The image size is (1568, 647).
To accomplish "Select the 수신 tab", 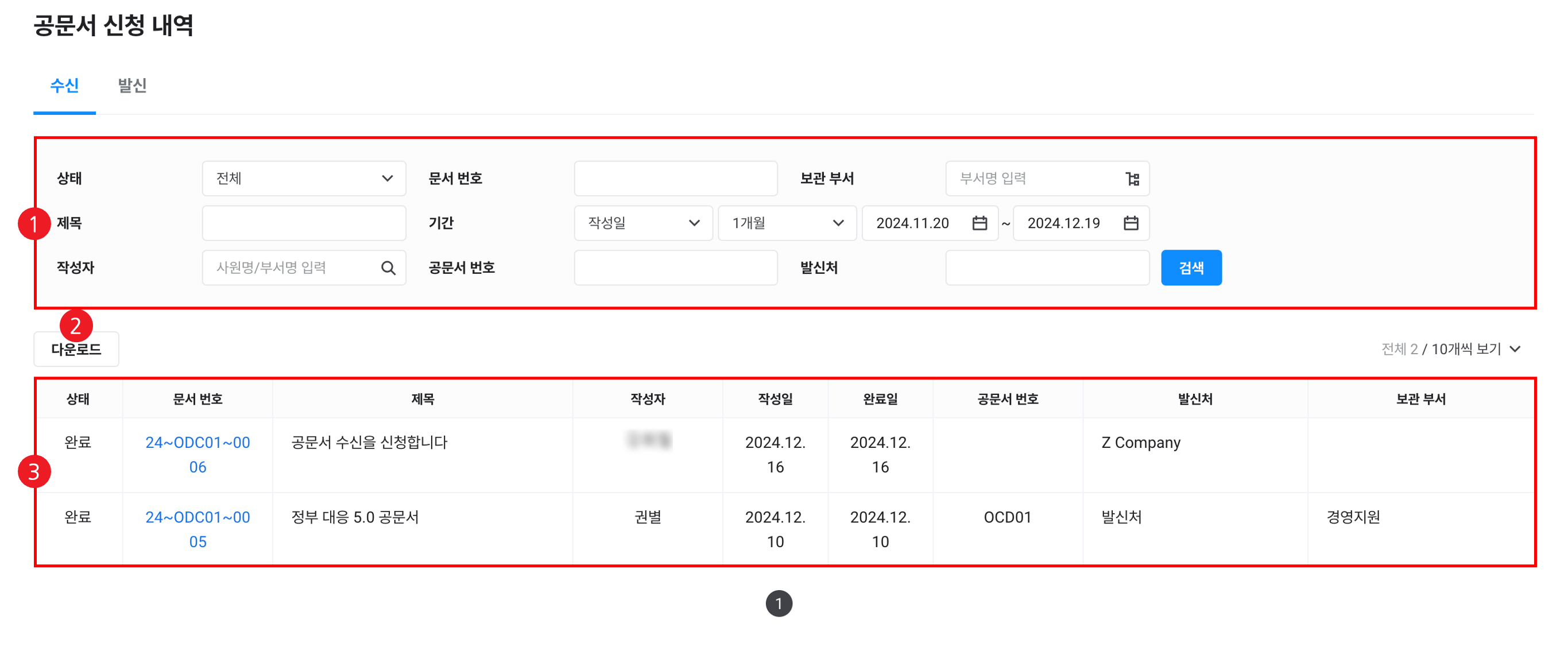I will coord(64,86).
